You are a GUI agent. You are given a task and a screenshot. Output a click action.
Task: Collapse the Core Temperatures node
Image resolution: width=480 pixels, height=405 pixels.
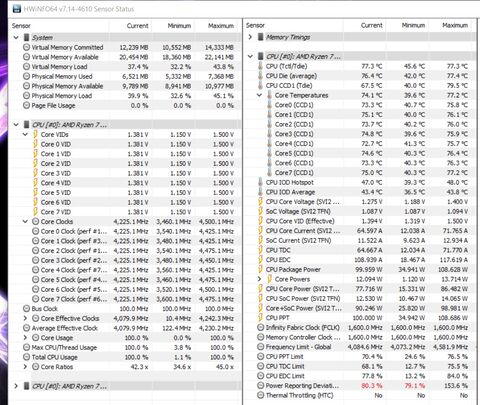click(259, 95)
